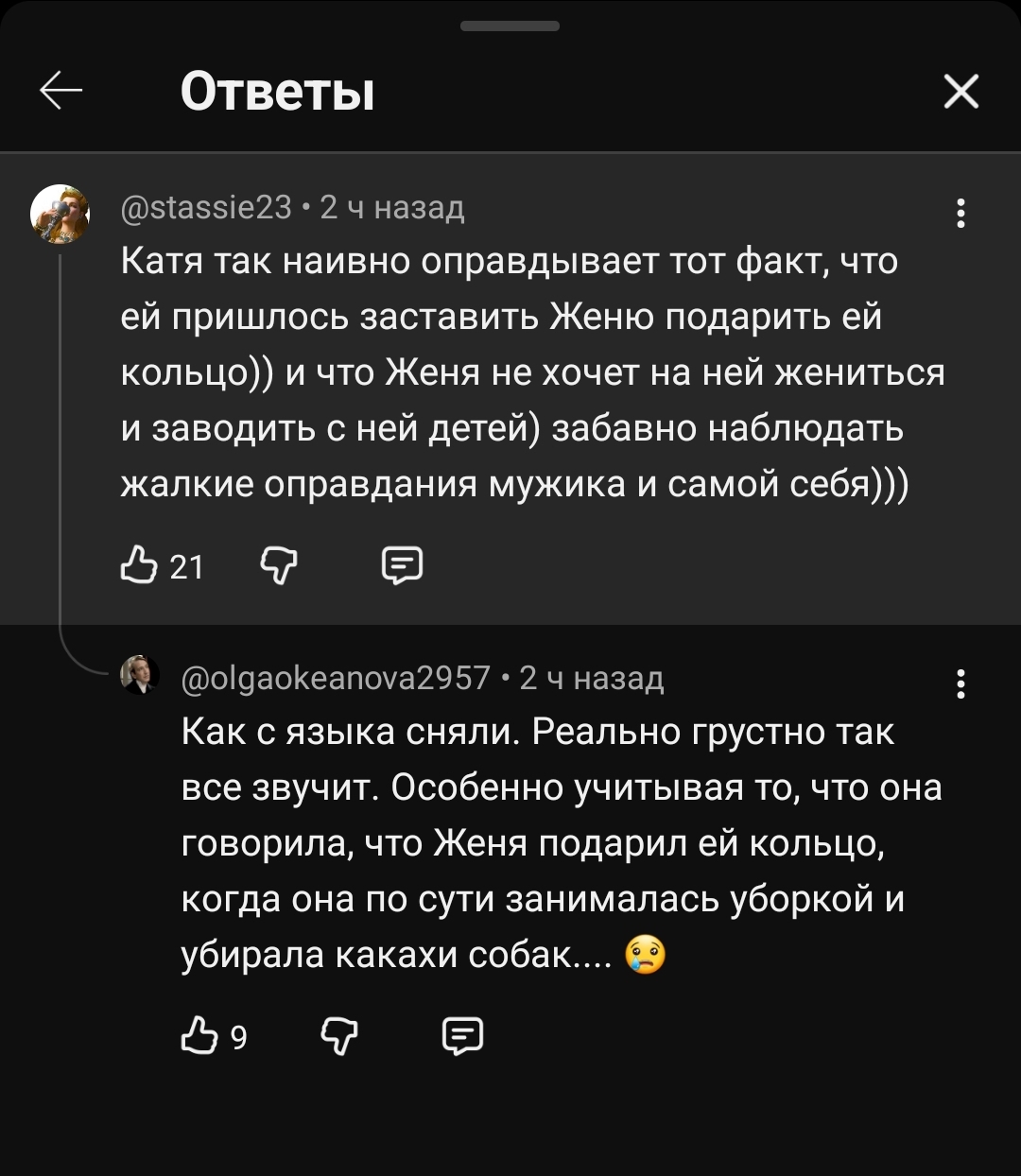
Task: Select the Ответы header title
Action: tap(277, 92)
